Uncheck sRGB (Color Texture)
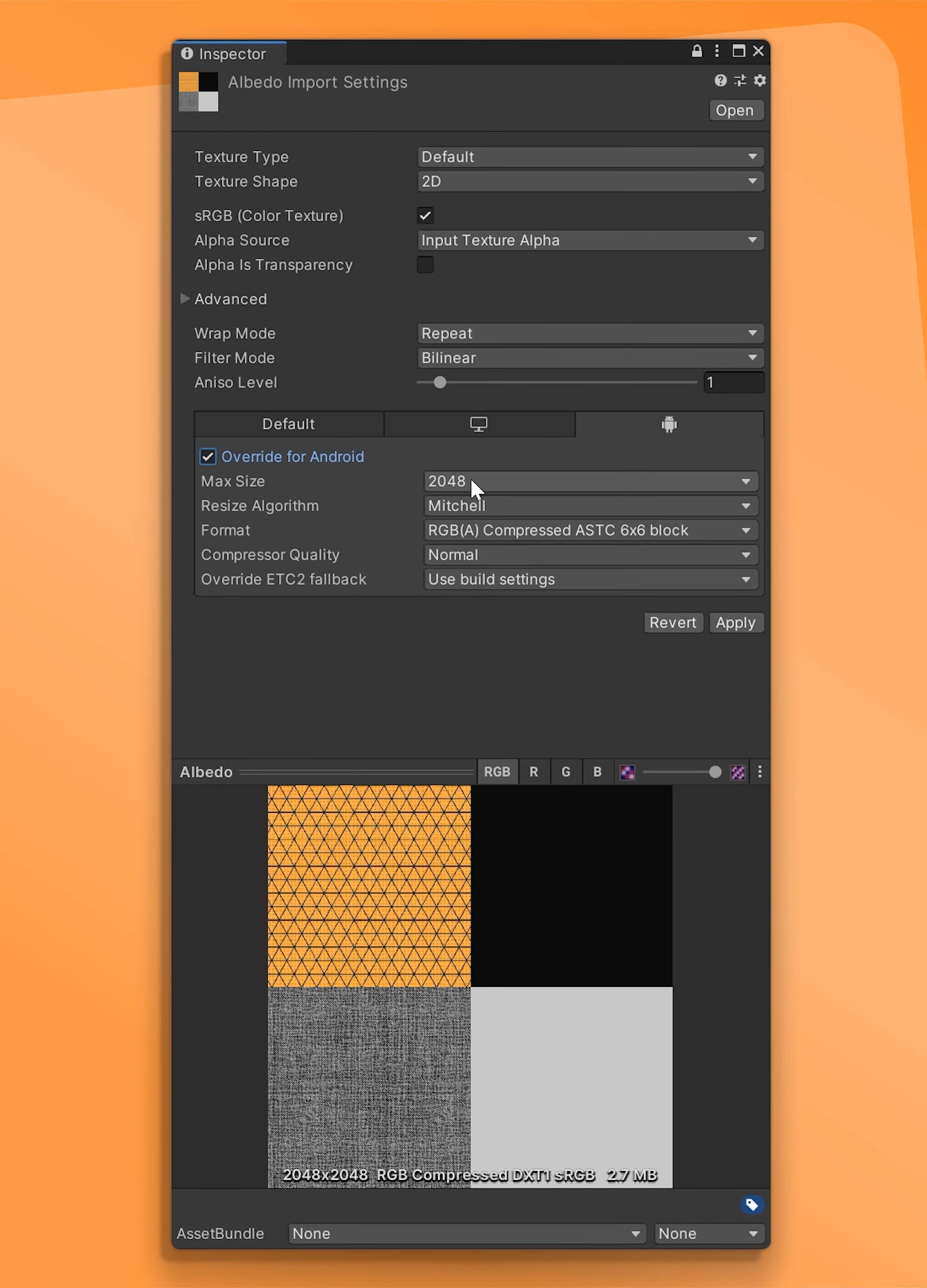 click(x=425, y=215)
